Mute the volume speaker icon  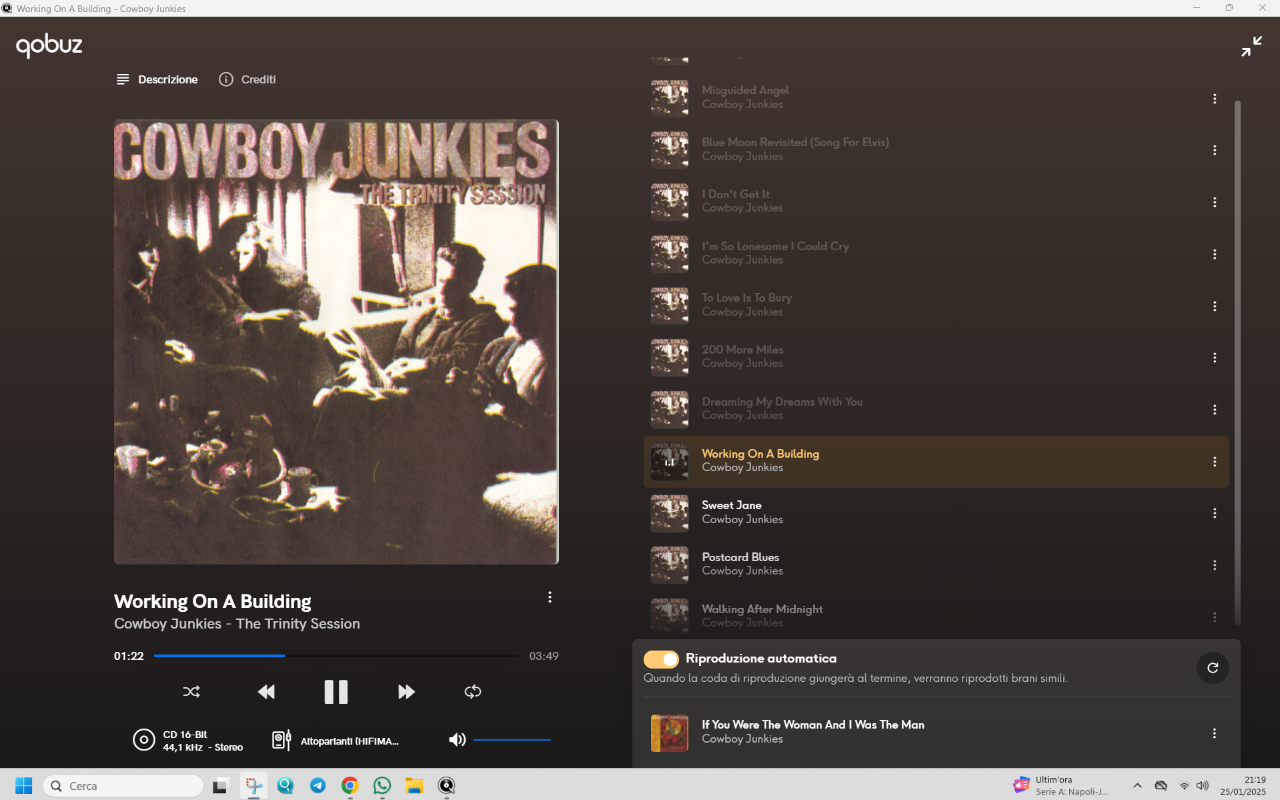(x=457, y=740)
